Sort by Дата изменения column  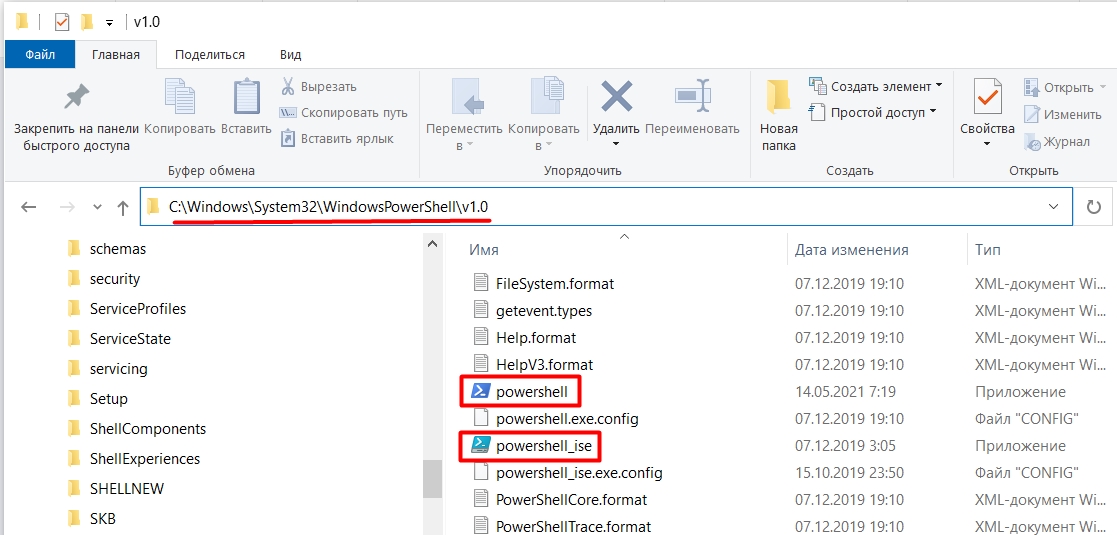click(851, 250)
